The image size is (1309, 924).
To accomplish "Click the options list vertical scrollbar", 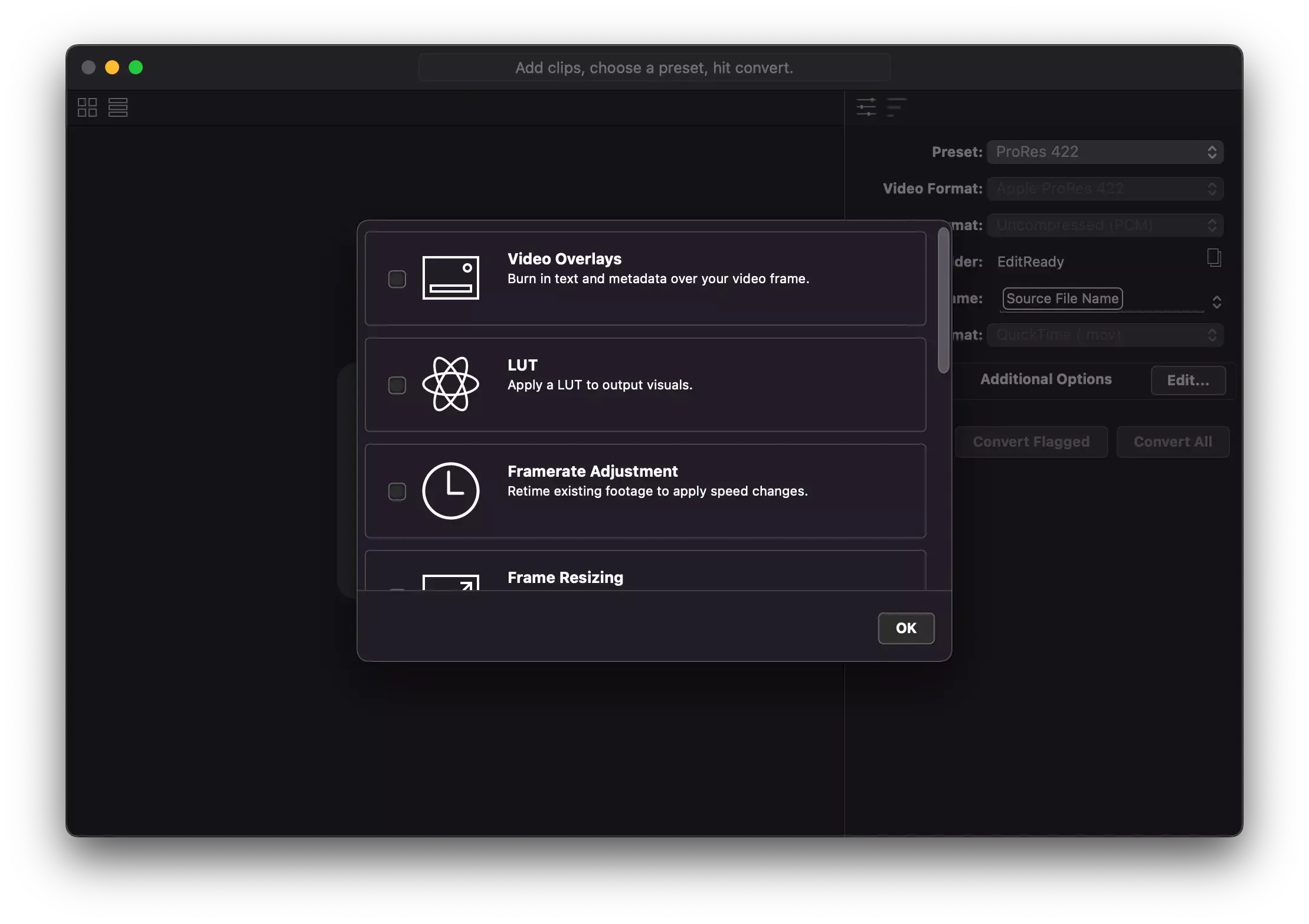I will (943, 301).
